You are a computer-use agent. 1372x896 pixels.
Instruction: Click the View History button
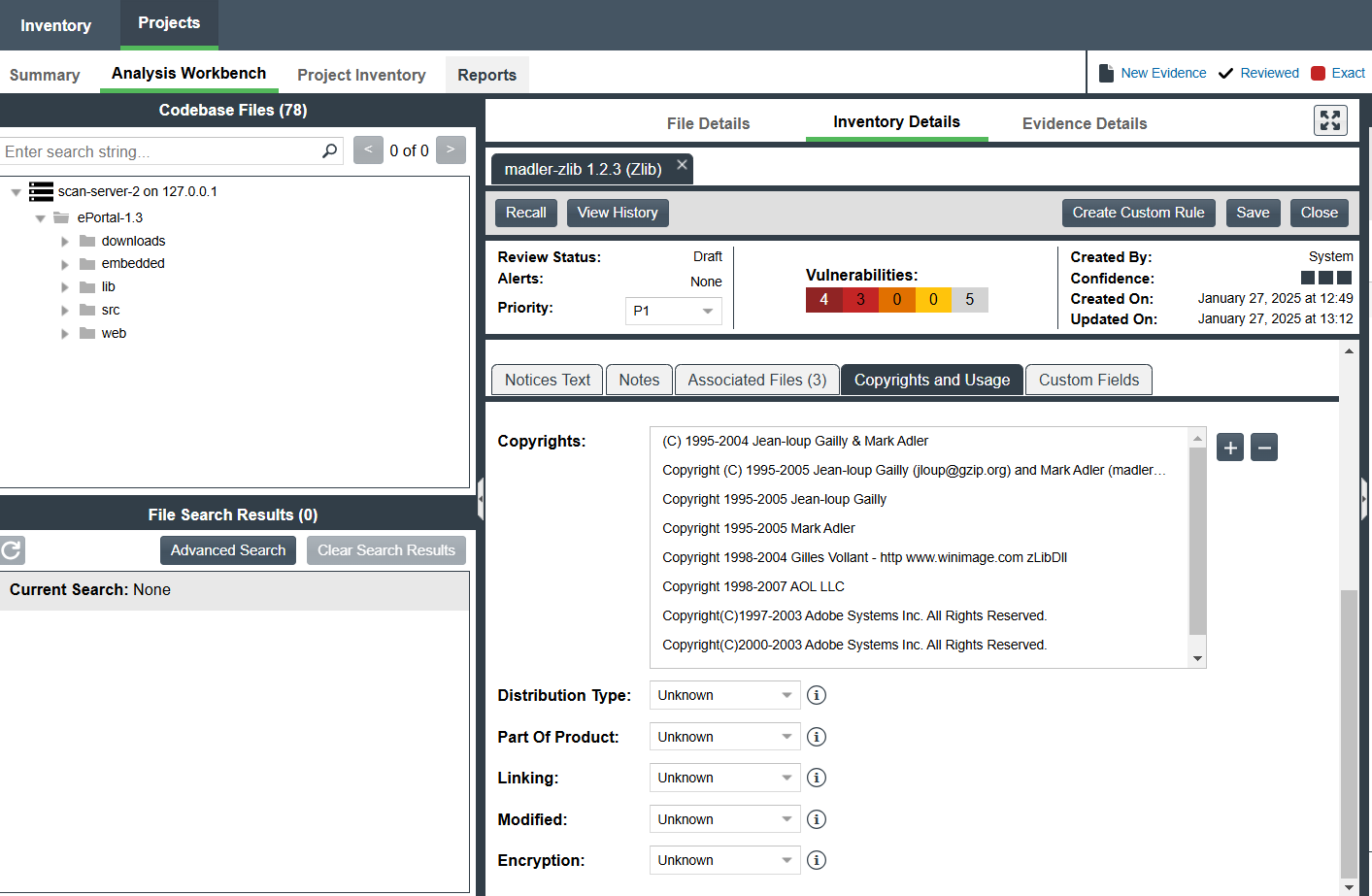(x=617, y=213)
